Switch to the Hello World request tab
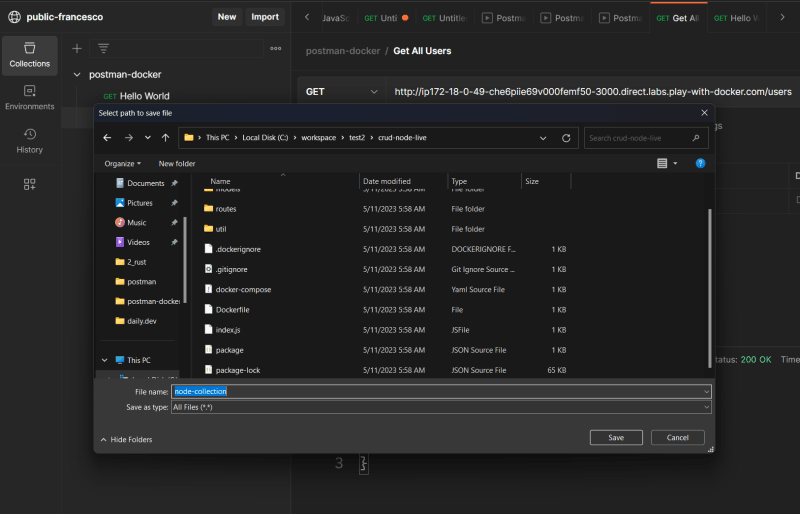This screenshot has height=514, width=800. tap(735, 18)
